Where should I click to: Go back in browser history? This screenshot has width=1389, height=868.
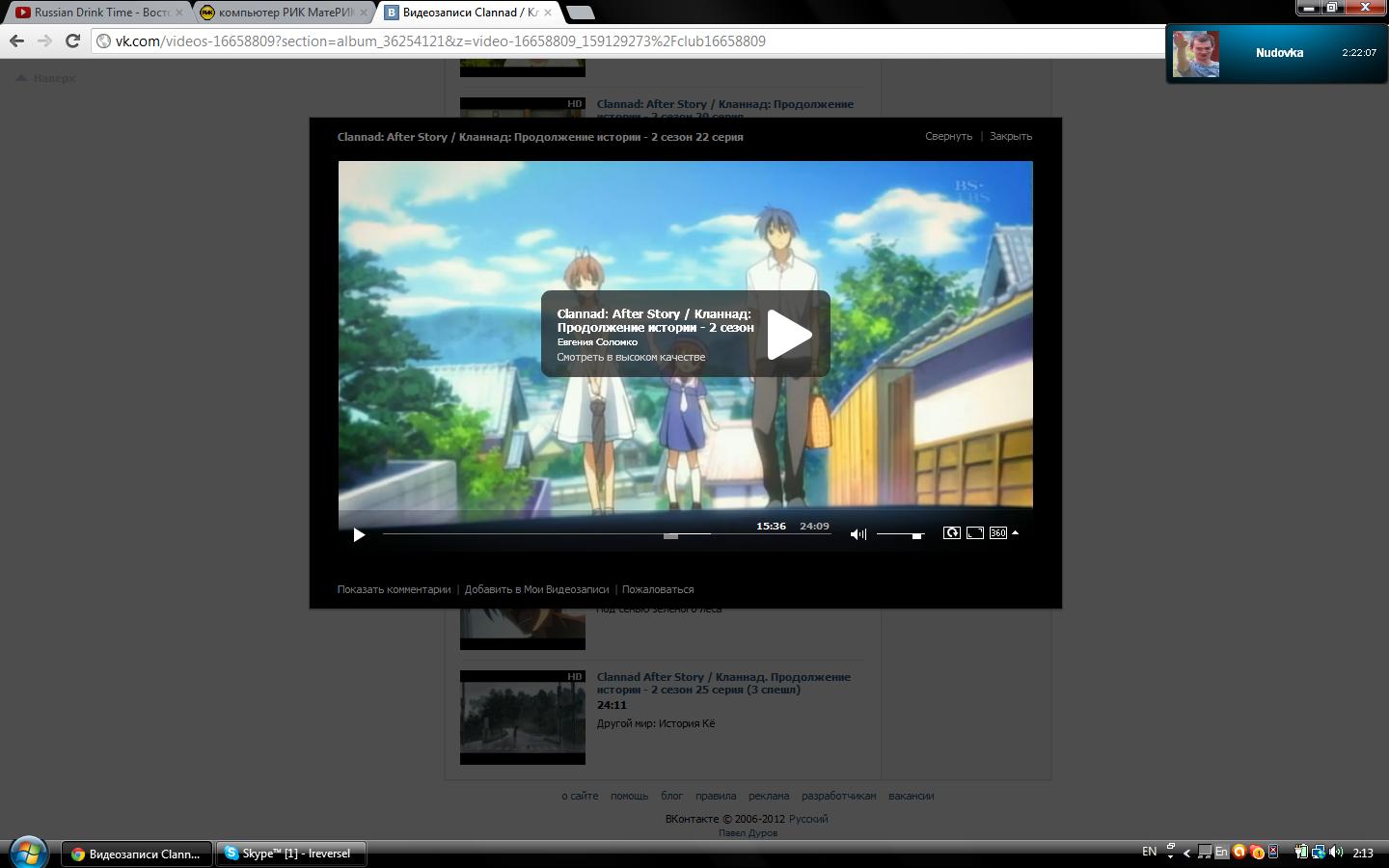(16, 41)
